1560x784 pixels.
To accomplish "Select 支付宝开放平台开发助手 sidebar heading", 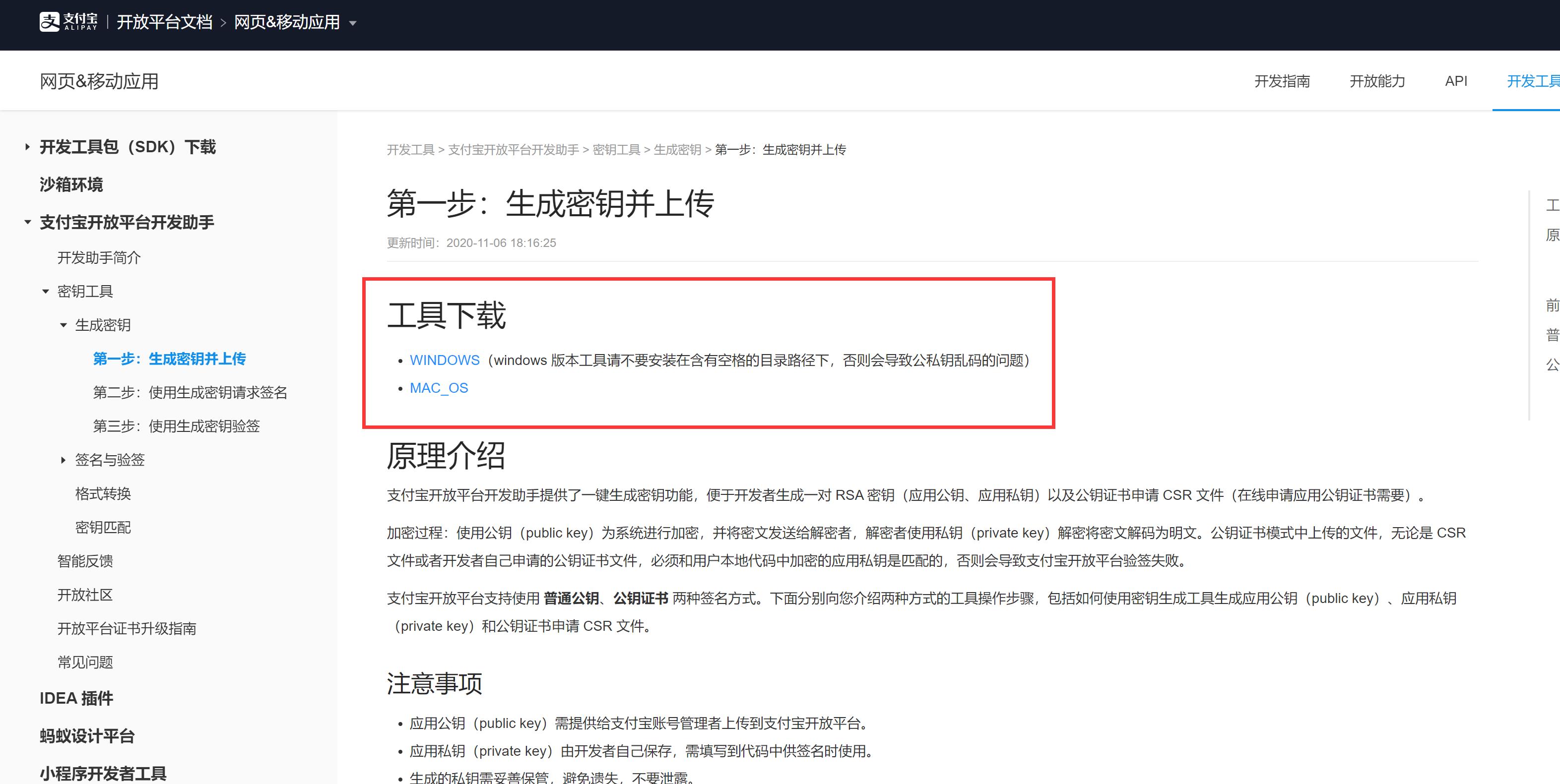I will coord(127,222).
